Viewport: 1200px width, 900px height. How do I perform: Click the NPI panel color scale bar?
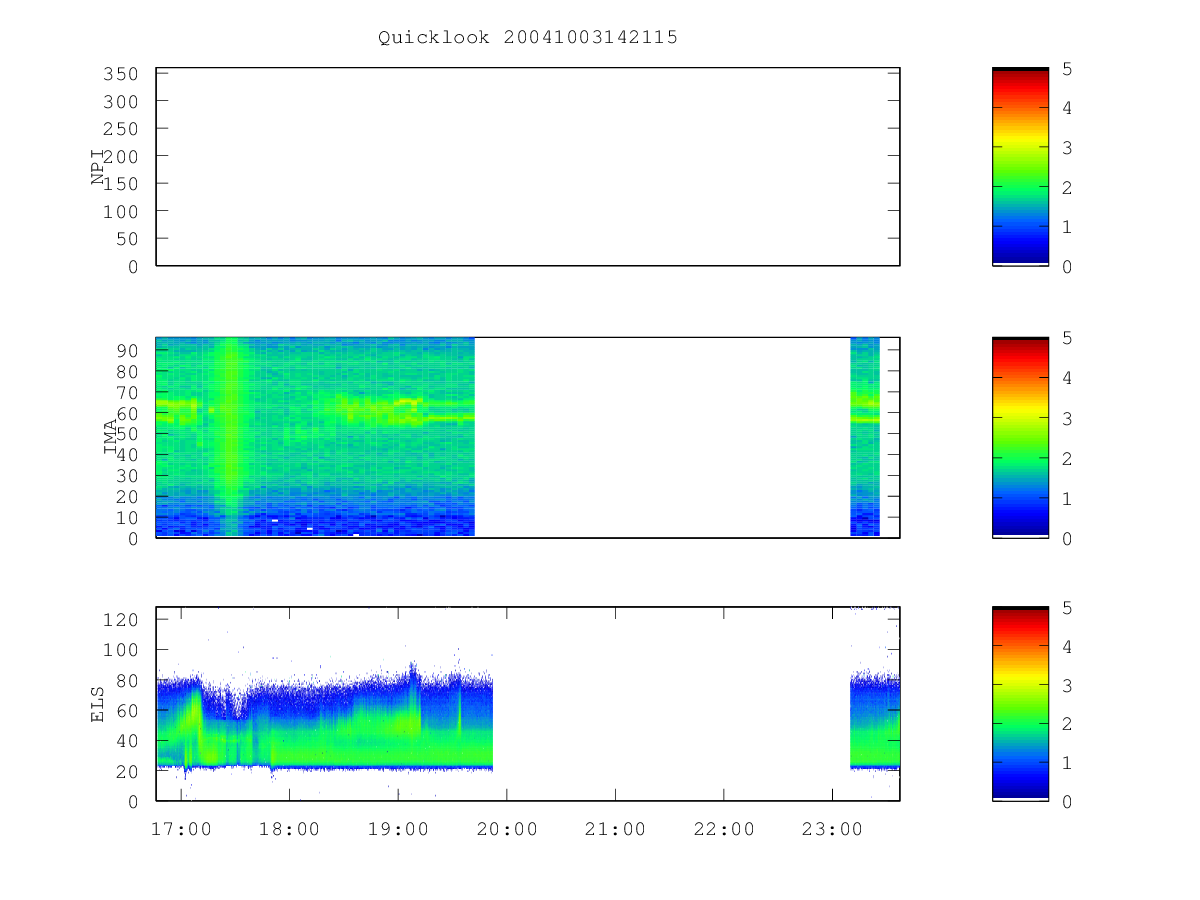click(x=1020, y=167)
